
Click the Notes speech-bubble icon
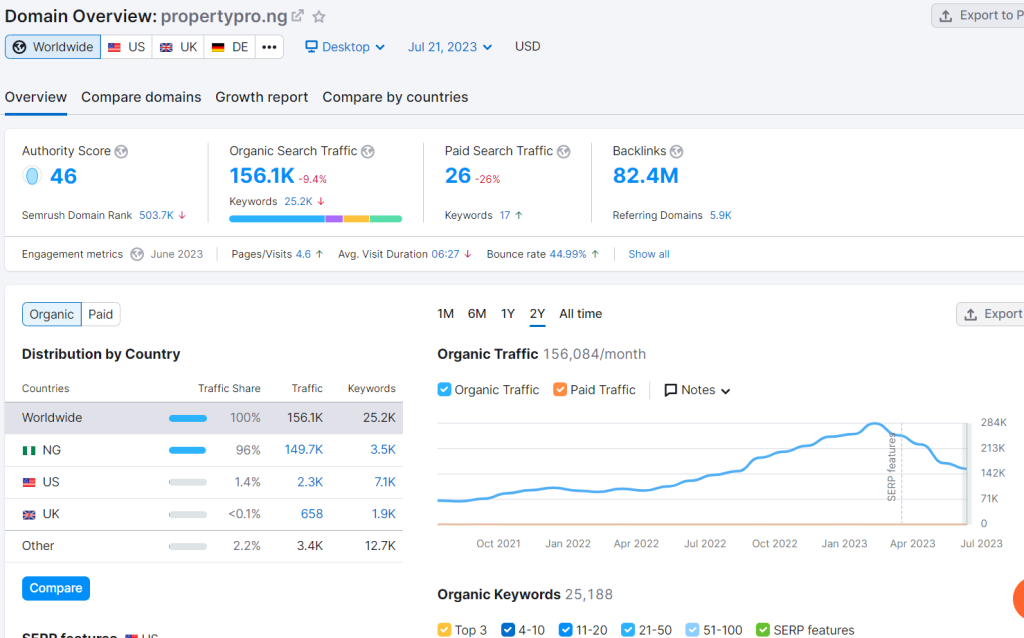671,390
